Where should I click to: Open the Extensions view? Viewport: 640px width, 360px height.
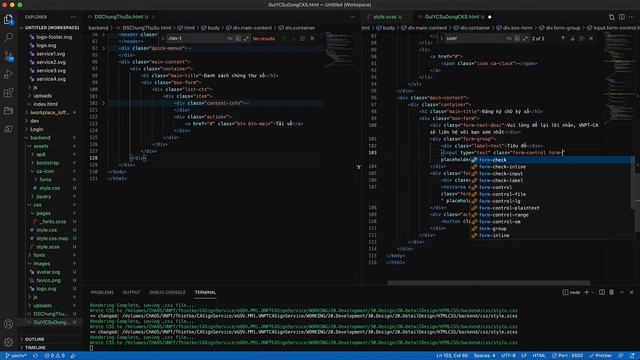[x=9, y=93]
